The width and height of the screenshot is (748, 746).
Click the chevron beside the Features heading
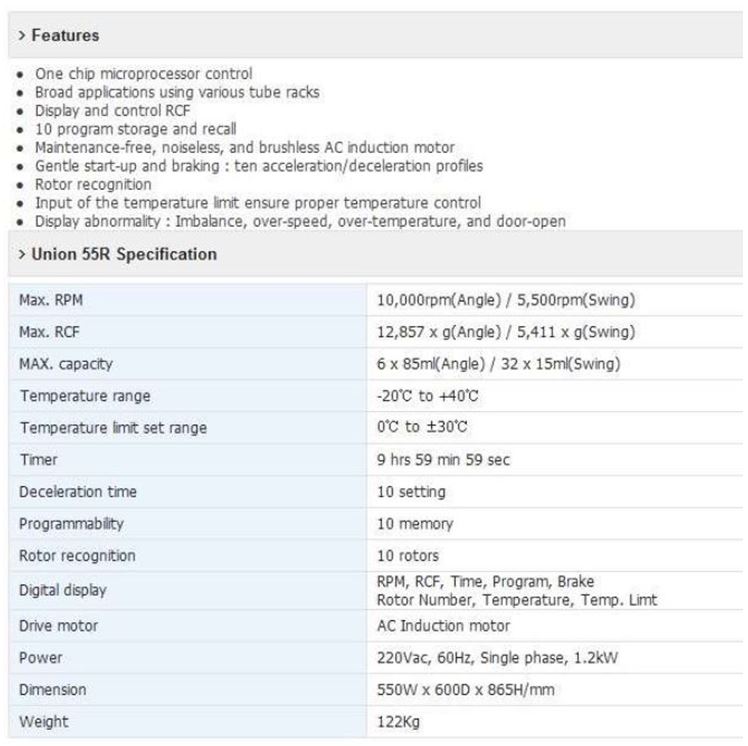[22, 36]
